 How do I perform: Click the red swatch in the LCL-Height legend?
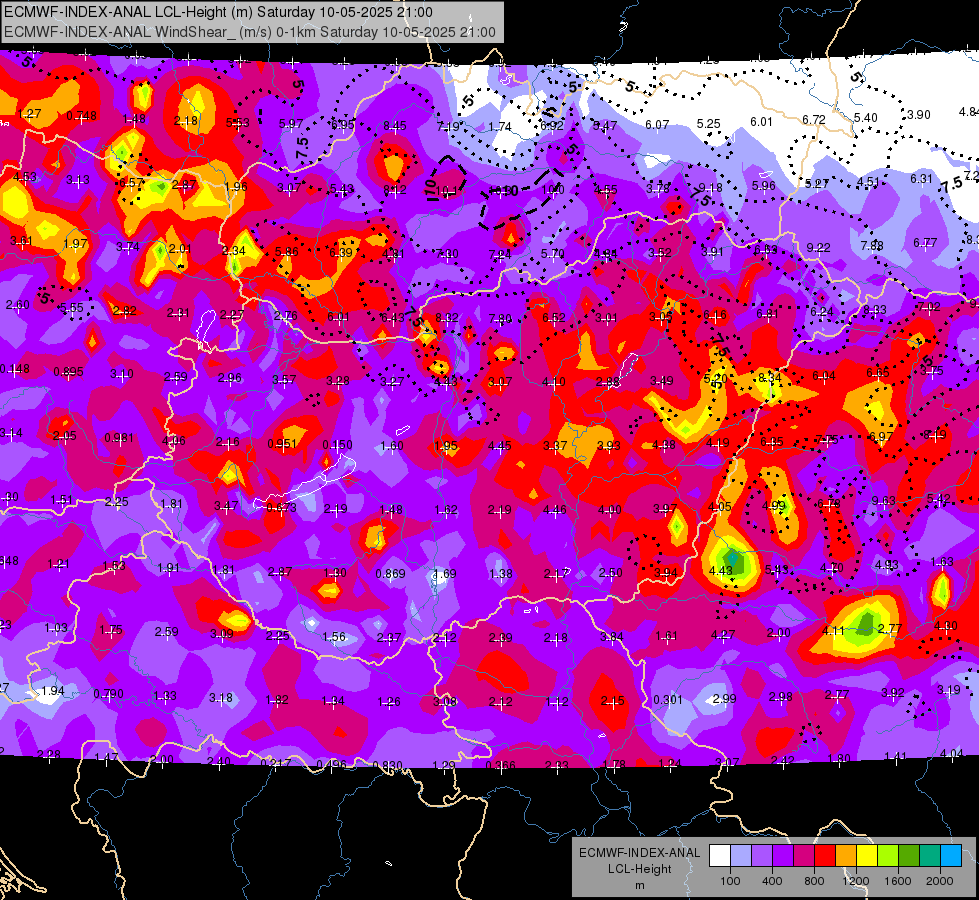[x=825, y=856]
